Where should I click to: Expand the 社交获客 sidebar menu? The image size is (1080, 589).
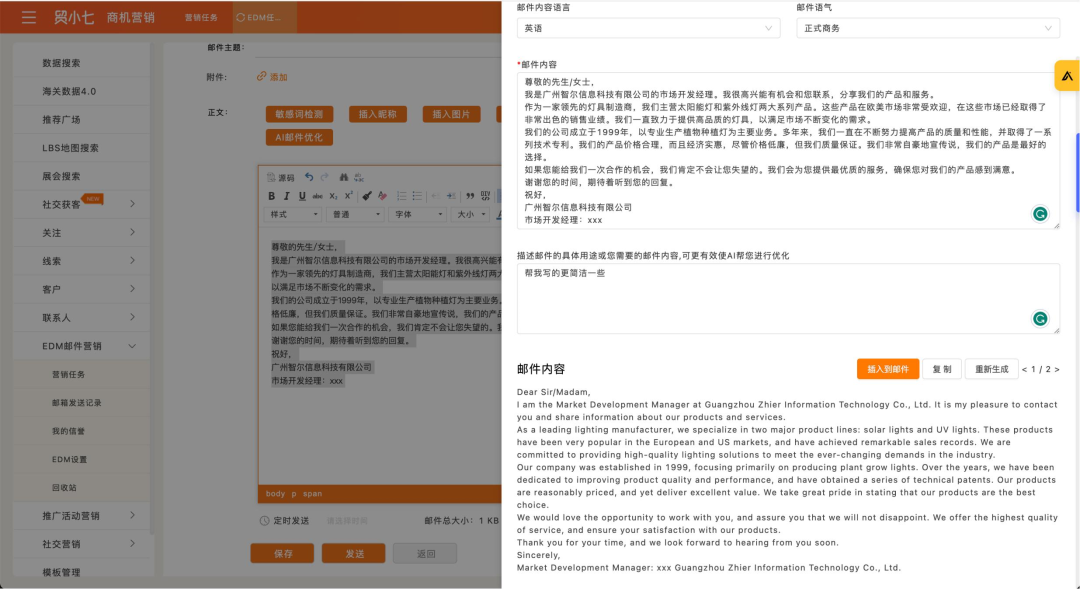click(x=81, y=204)
